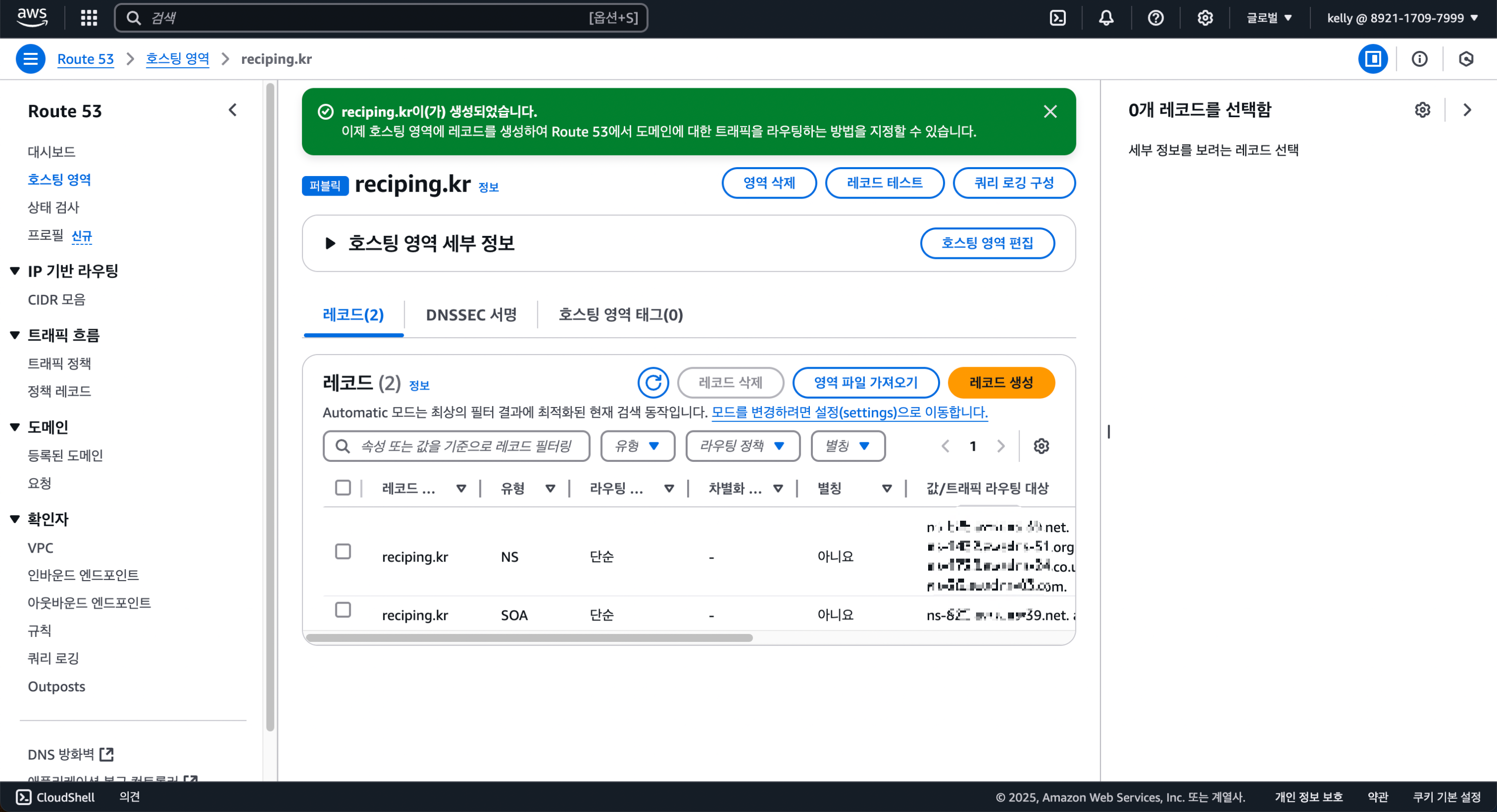Switch to 호스팅 영역 태그(0) tab

(x=620, y=315)
